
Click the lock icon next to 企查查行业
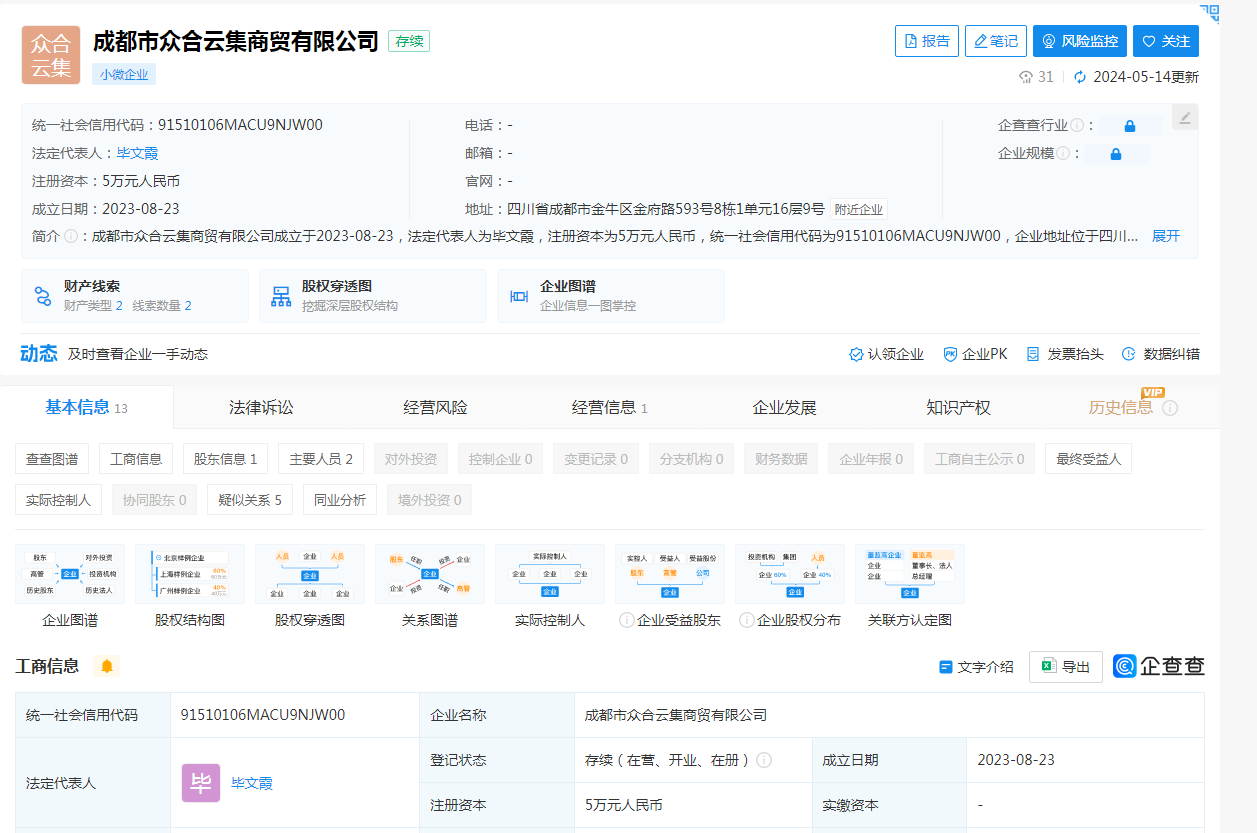(x=1130, y=126)
